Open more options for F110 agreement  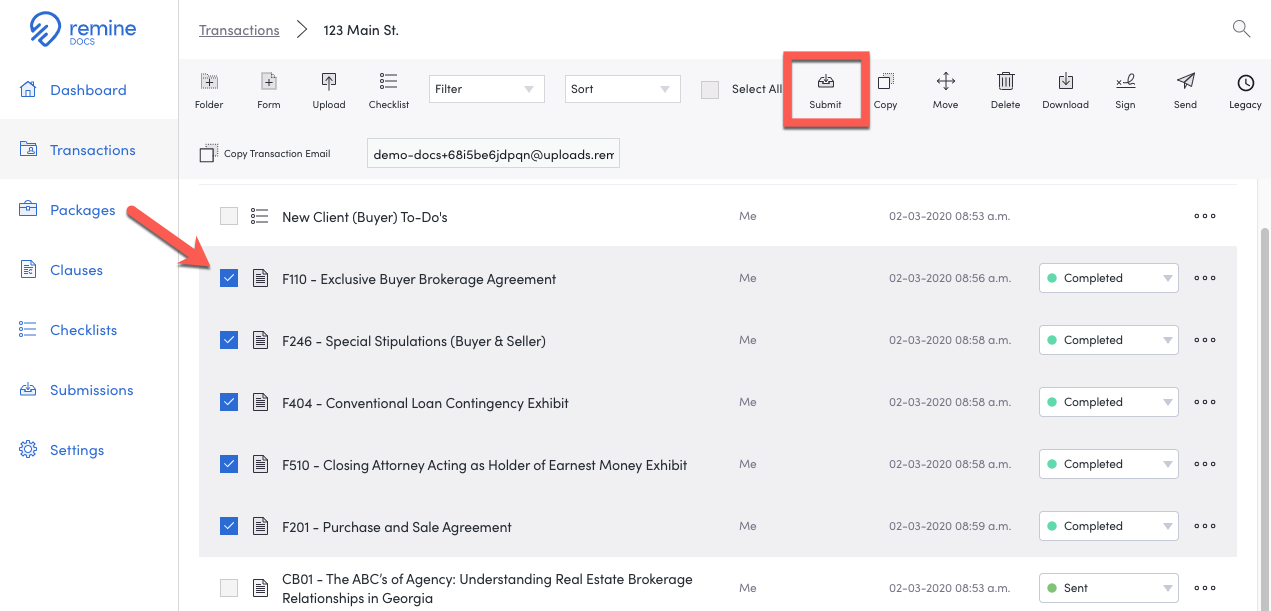pos(1205,278)
